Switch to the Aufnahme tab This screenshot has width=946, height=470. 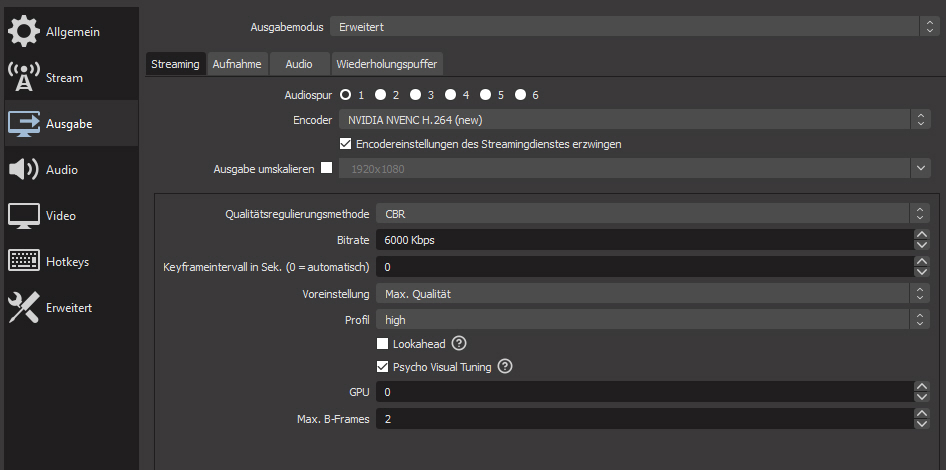click(x=237, y=64)
